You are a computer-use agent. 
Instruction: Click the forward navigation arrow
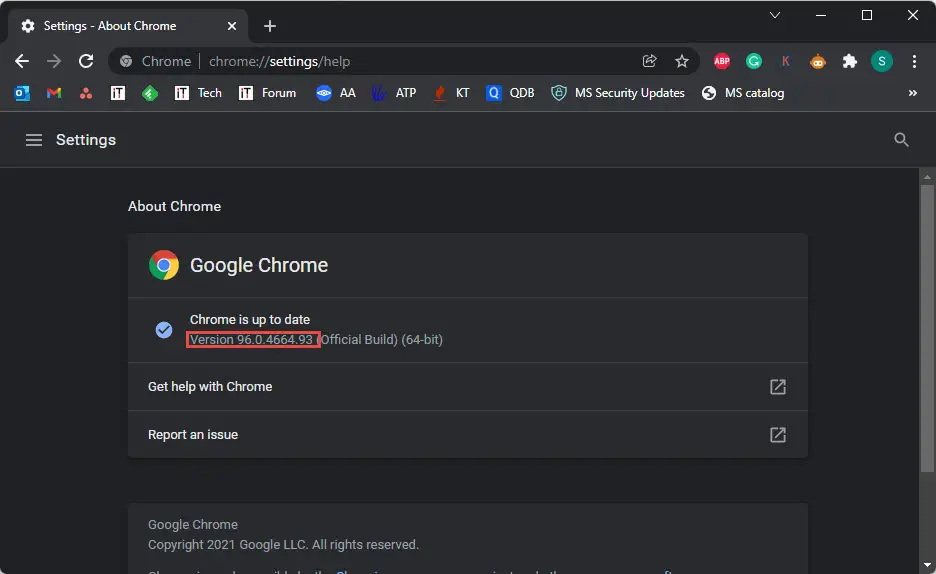54,61
